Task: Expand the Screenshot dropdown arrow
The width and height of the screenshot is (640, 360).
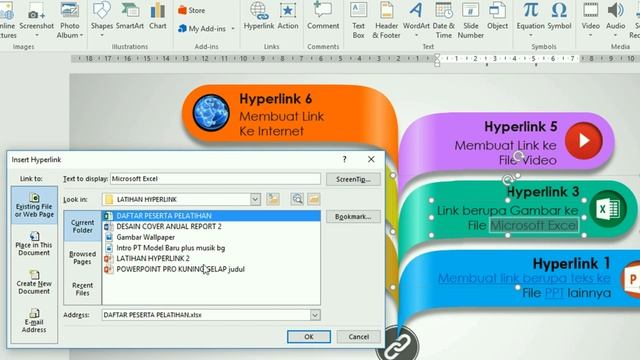Action: [x=37, y=36]
